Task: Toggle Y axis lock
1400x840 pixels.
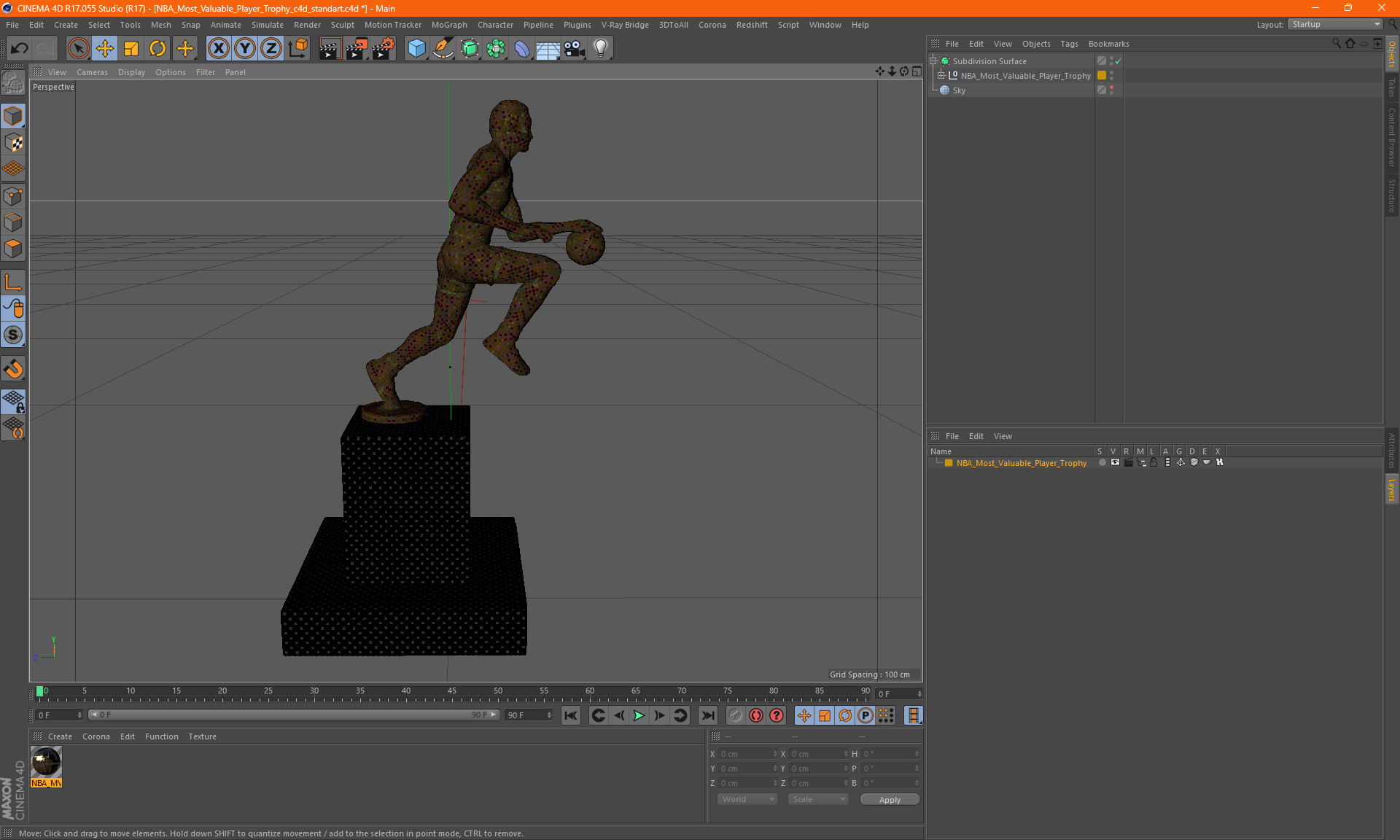Action: point(245,48)
